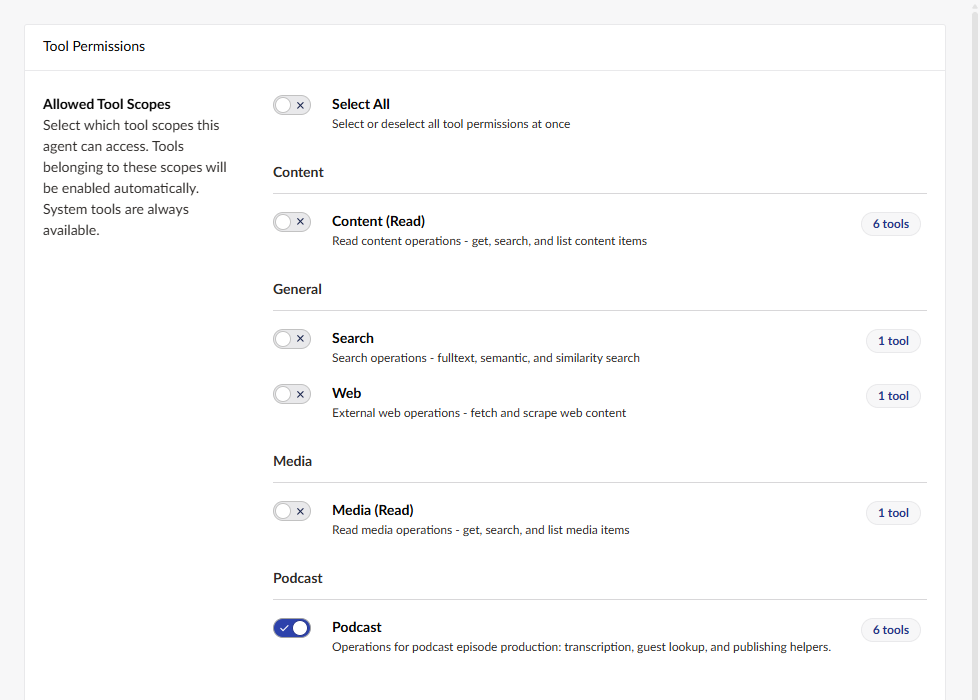980x700 pixels.
Task: Click the Media (Read) title
Action: tap(372, 510)
